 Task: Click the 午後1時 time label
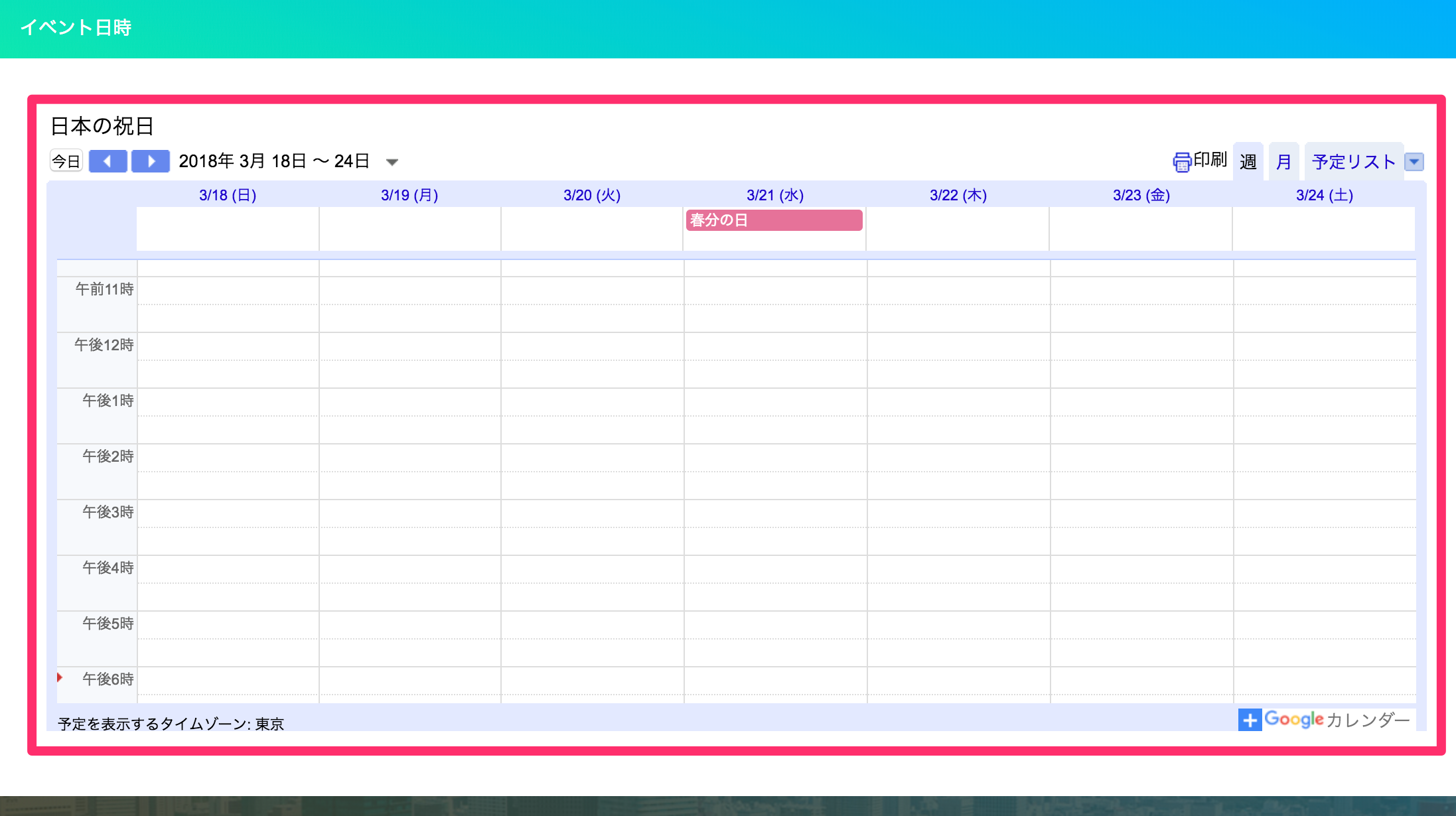tap(108, 401)
